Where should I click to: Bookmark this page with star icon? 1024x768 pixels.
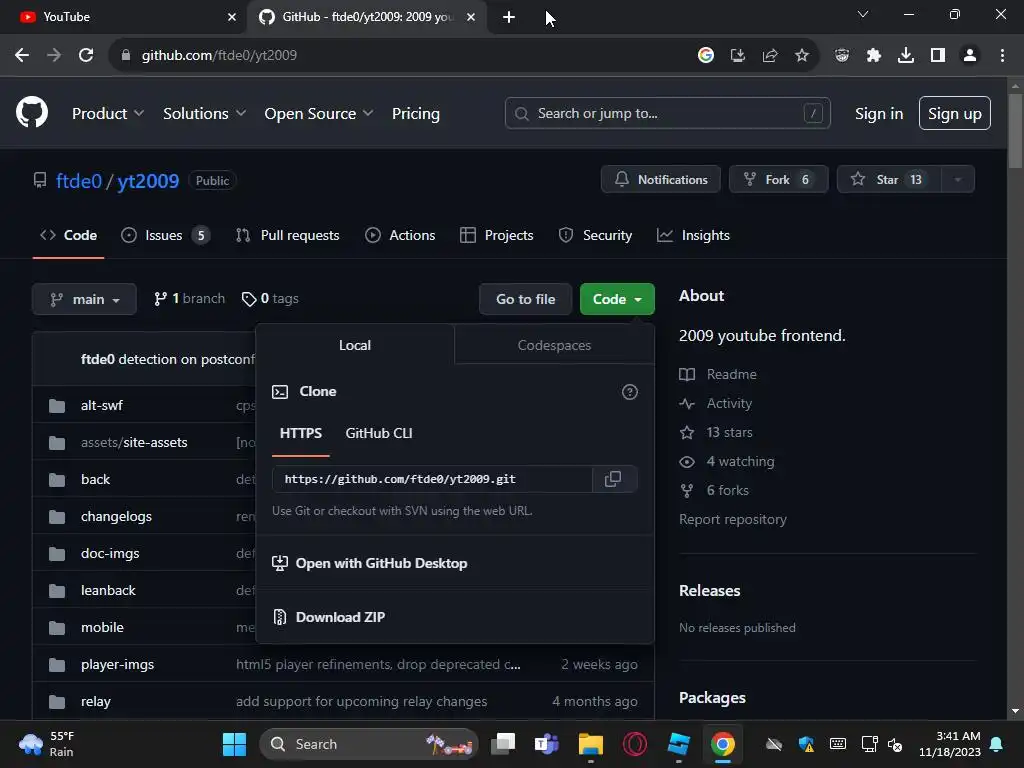click(802, 56)
